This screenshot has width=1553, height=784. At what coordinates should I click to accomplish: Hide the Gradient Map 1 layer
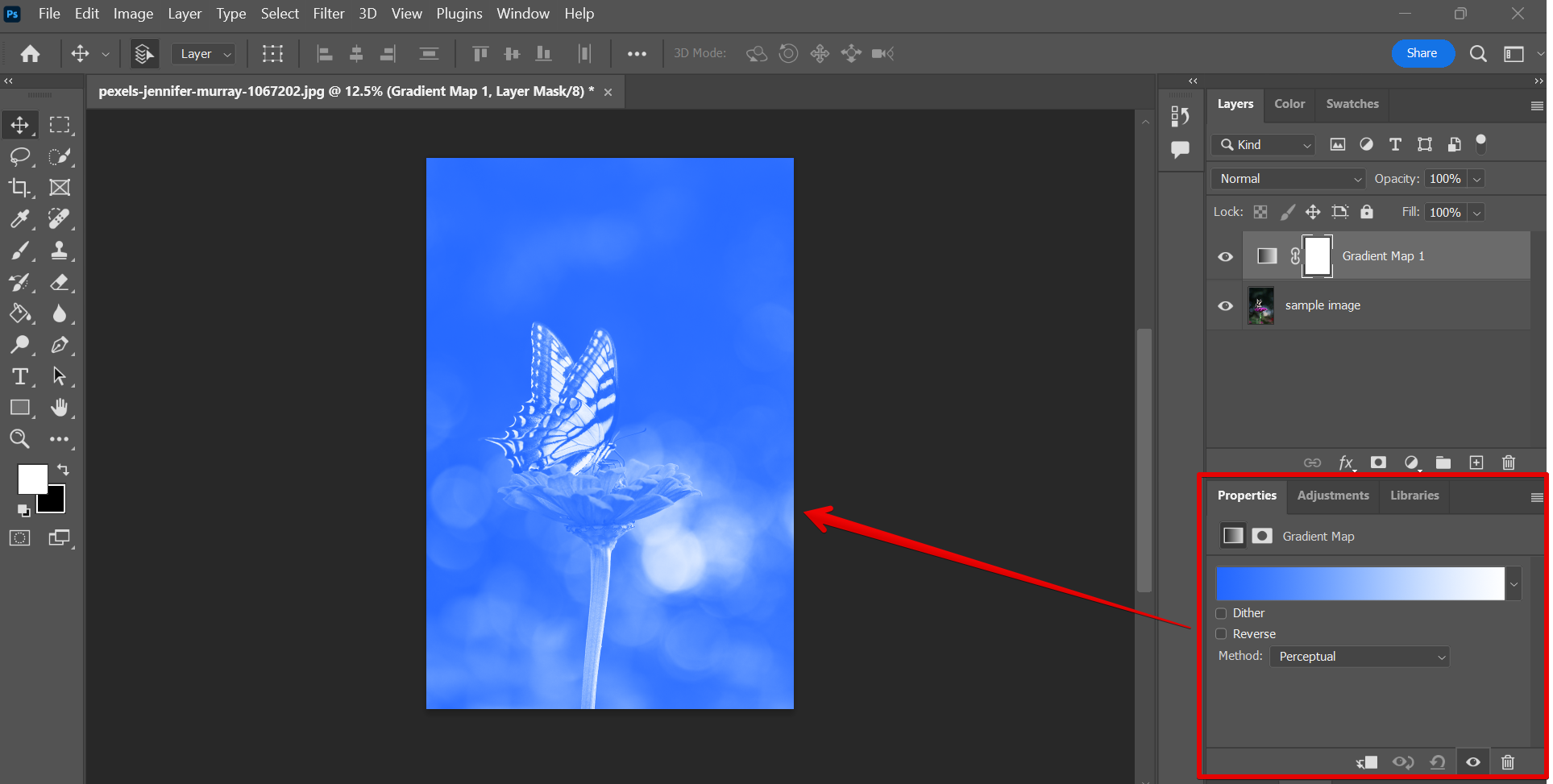[x=1225, y=256]
